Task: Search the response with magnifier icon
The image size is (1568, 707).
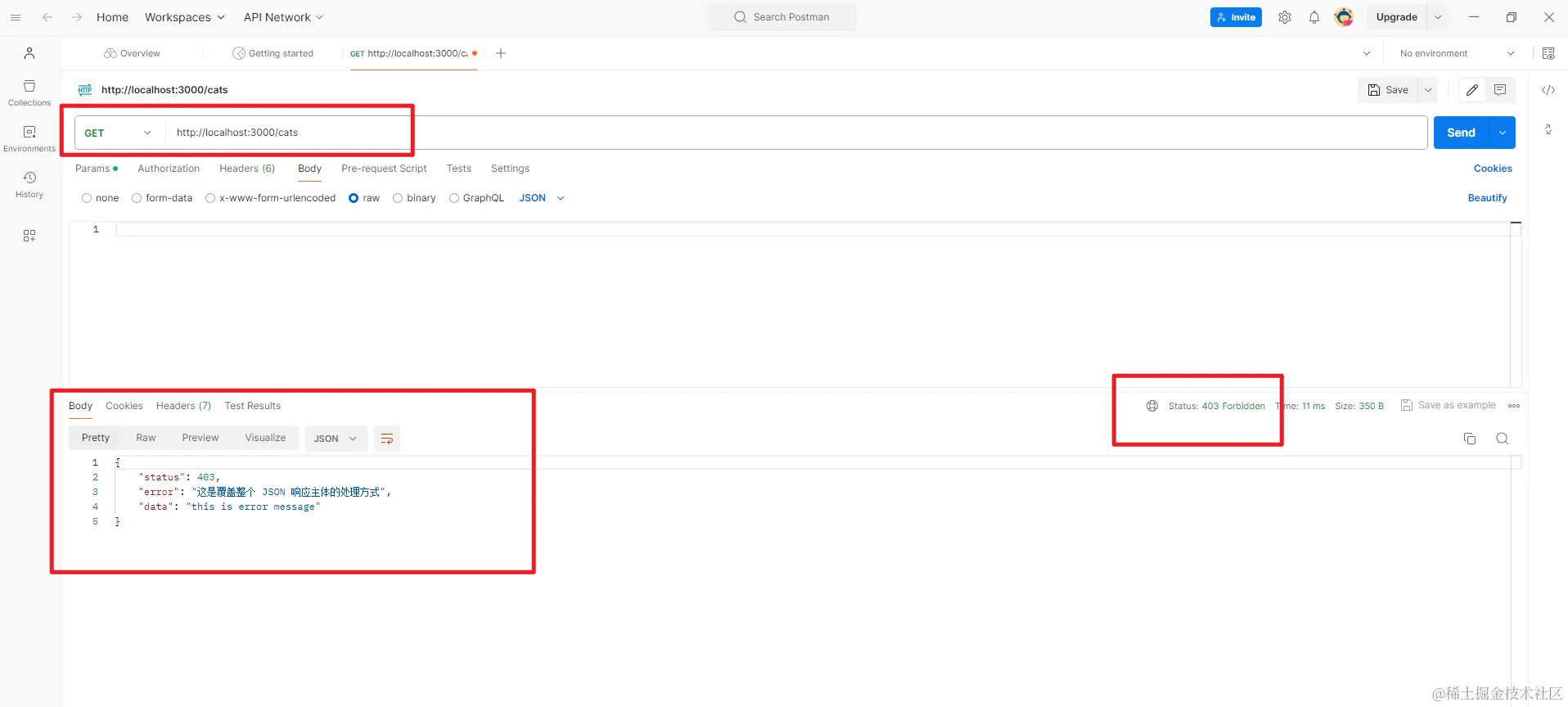Action: click(1503, 439)
